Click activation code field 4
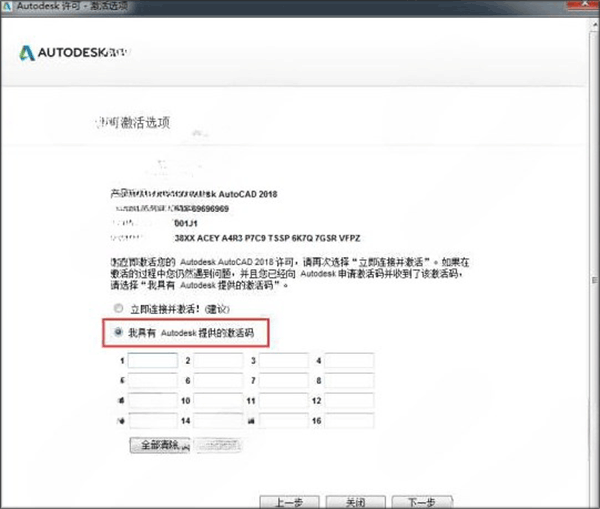This screenshot has width=600, height=509. pos(349,361)
